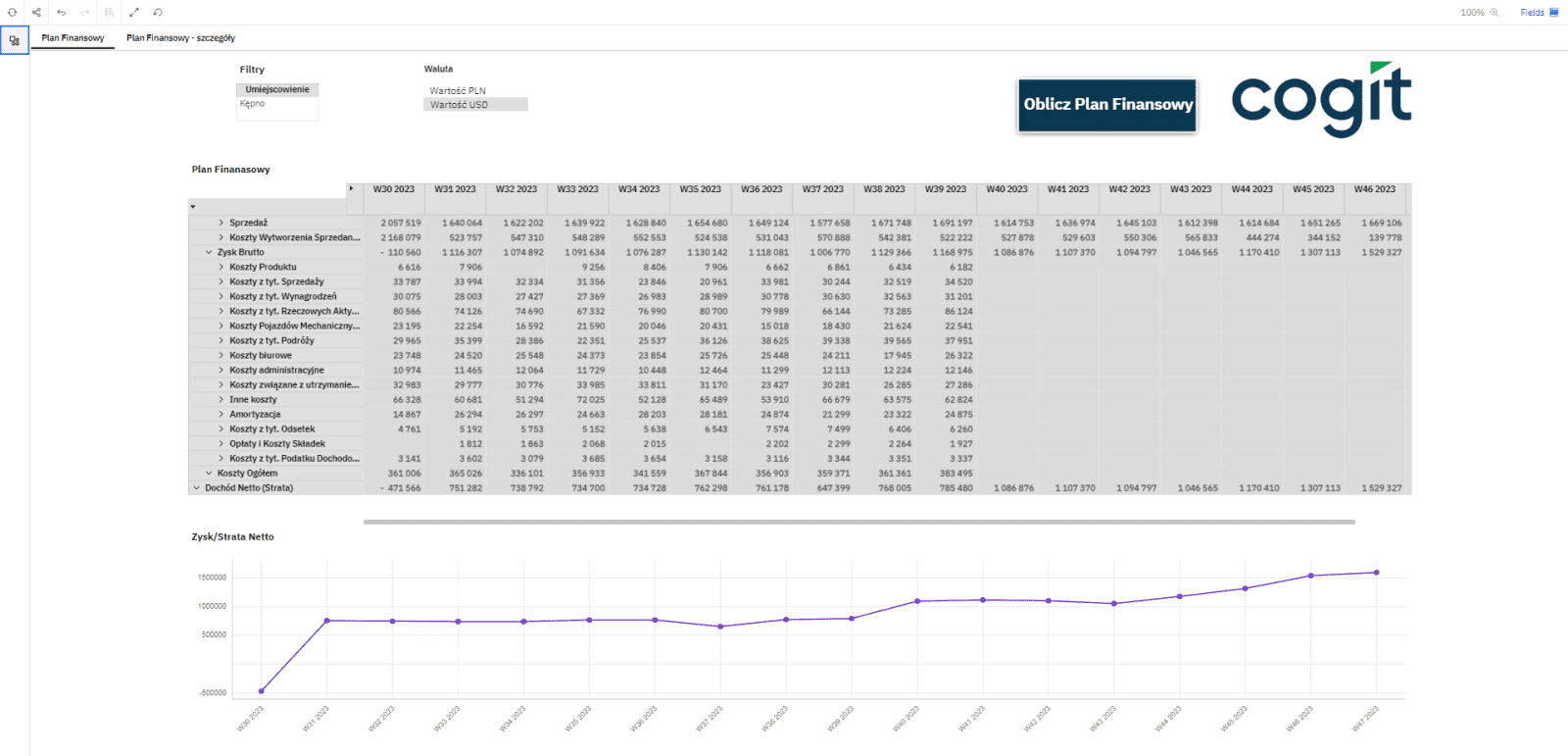Click the share icon in top toolbar
1568x756 pixels.
[x=36, y=13]
